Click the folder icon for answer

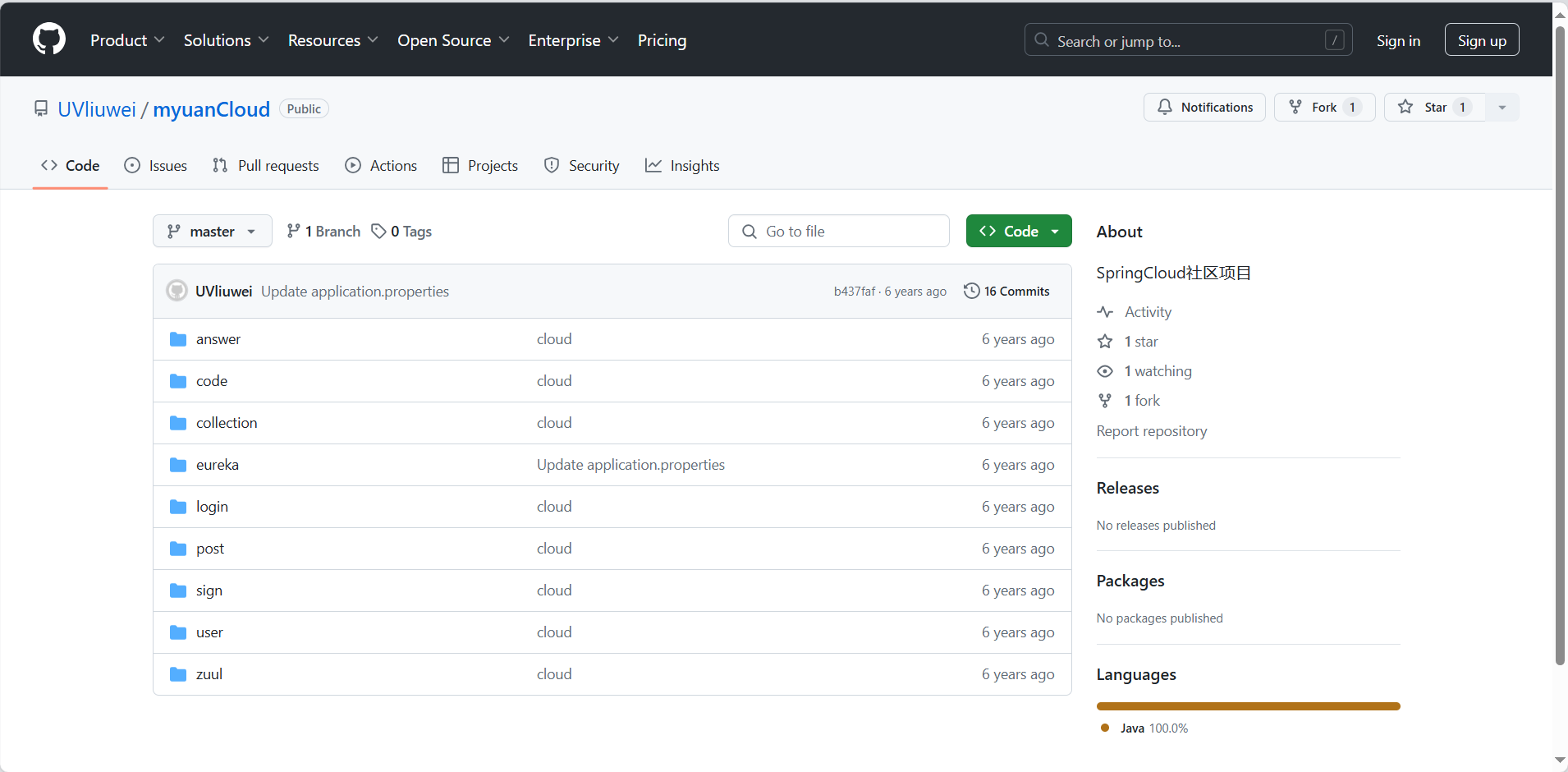click(x=178, y=339)
